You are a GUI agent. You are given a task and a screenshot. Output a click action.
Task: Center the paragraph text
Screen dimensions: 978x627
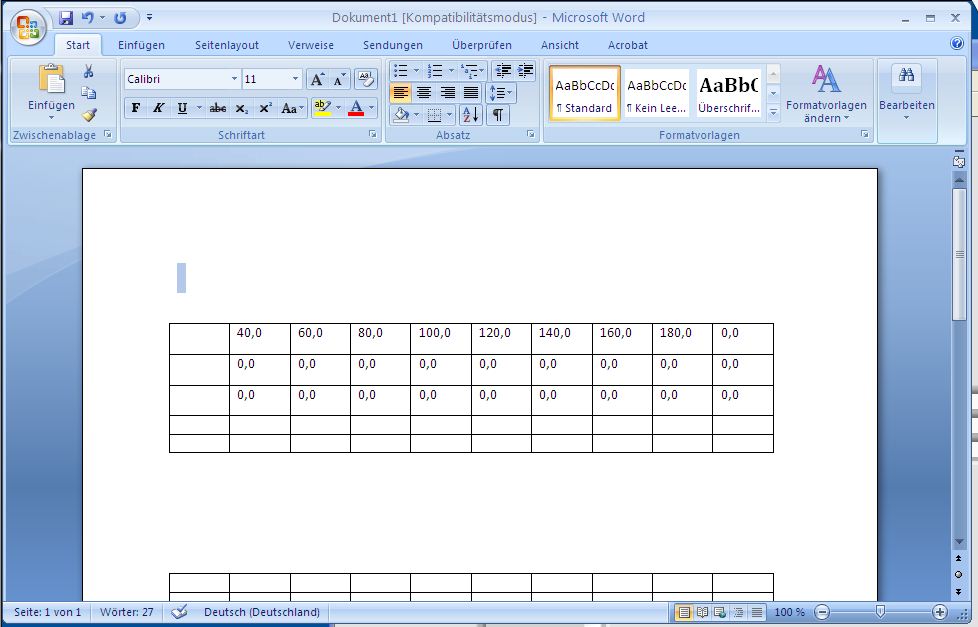[x=424, y=93]
